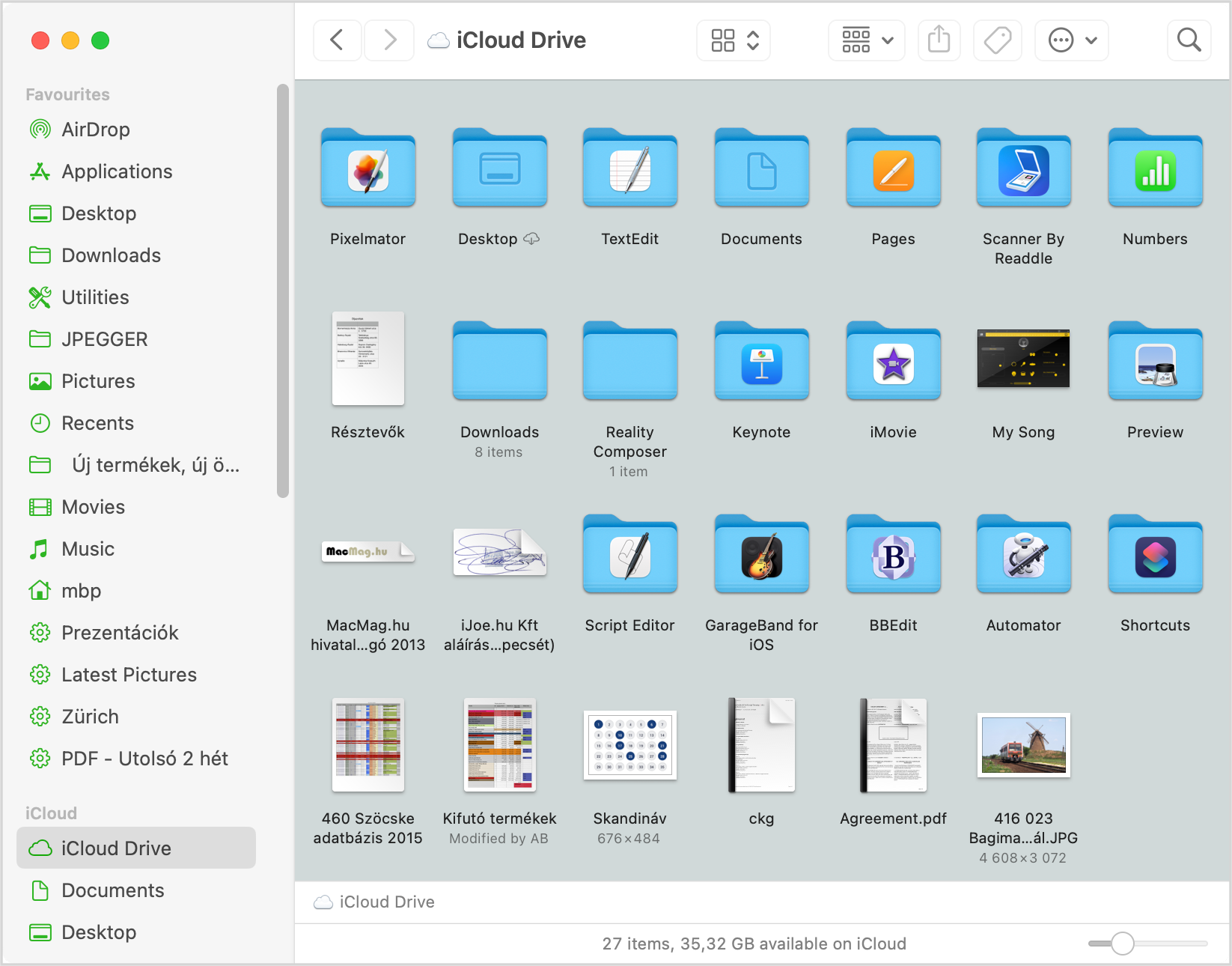Select the My Song thumbnail
1232x966 pixels.
1023,359
